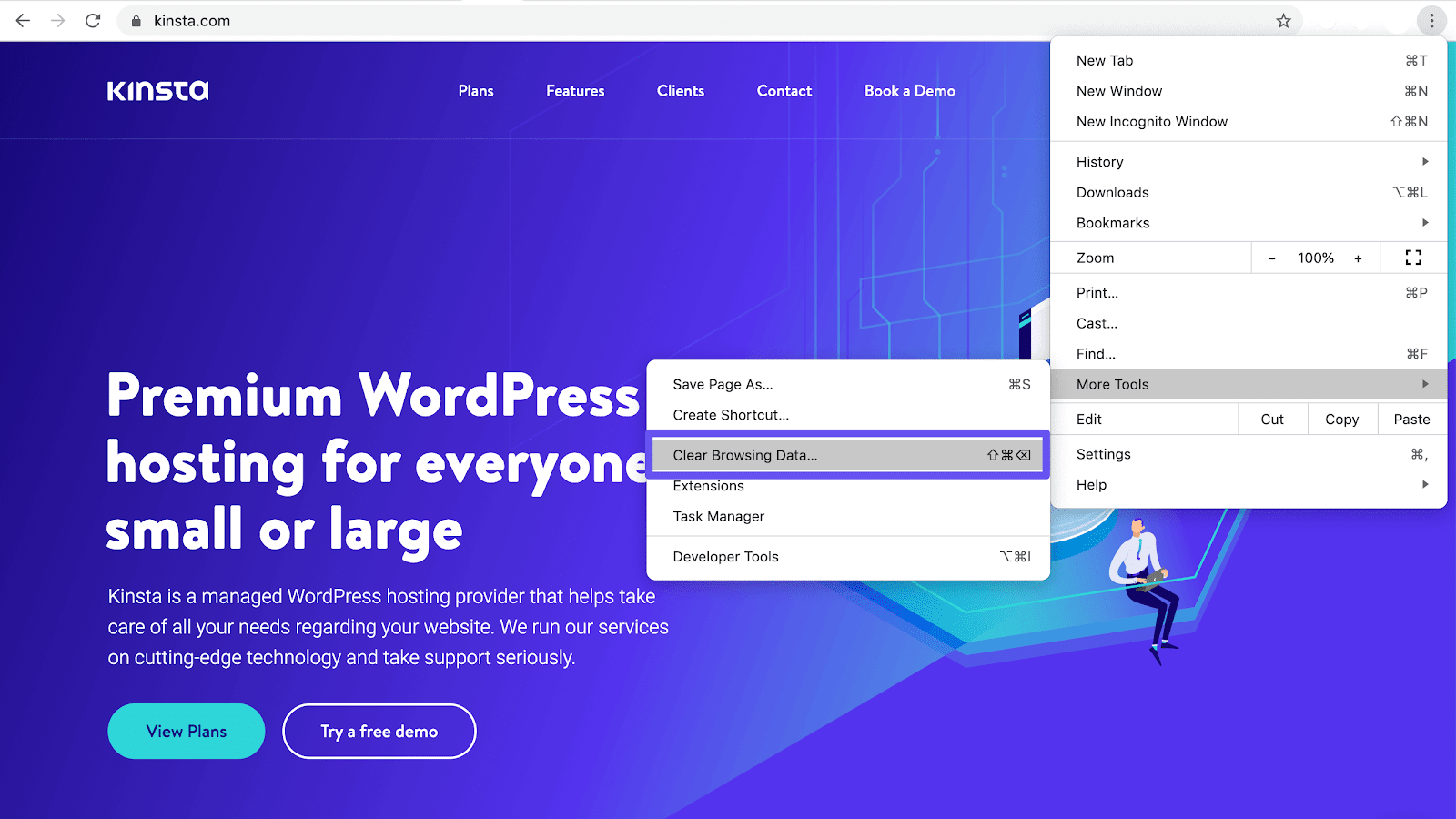Click Copy in the Edit row

[x=1341, y=419]
